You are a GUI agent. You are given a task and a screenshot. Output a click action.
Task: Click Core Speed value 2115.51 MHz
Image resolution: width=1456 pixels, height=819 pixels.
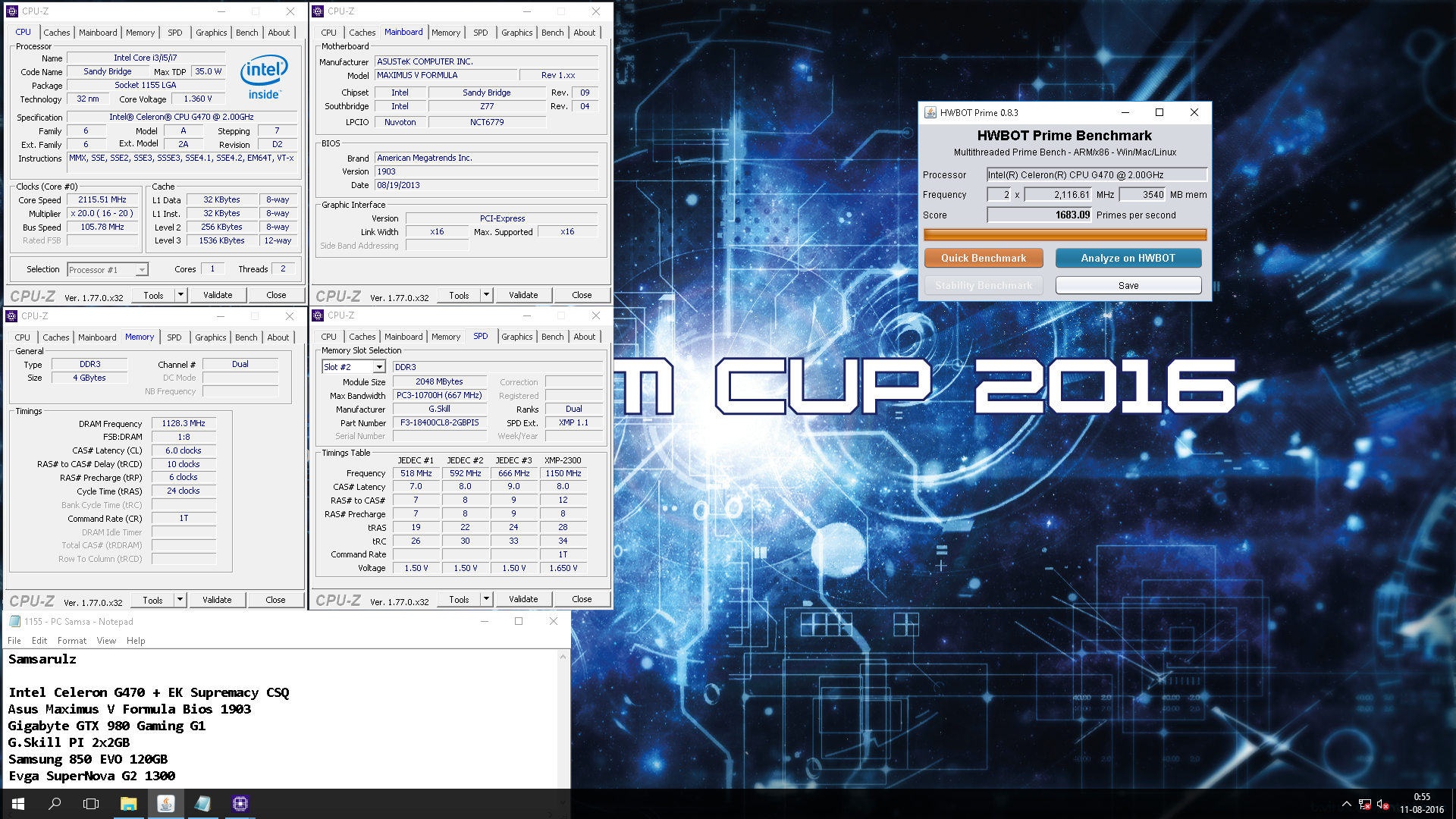tap(102, 200)
